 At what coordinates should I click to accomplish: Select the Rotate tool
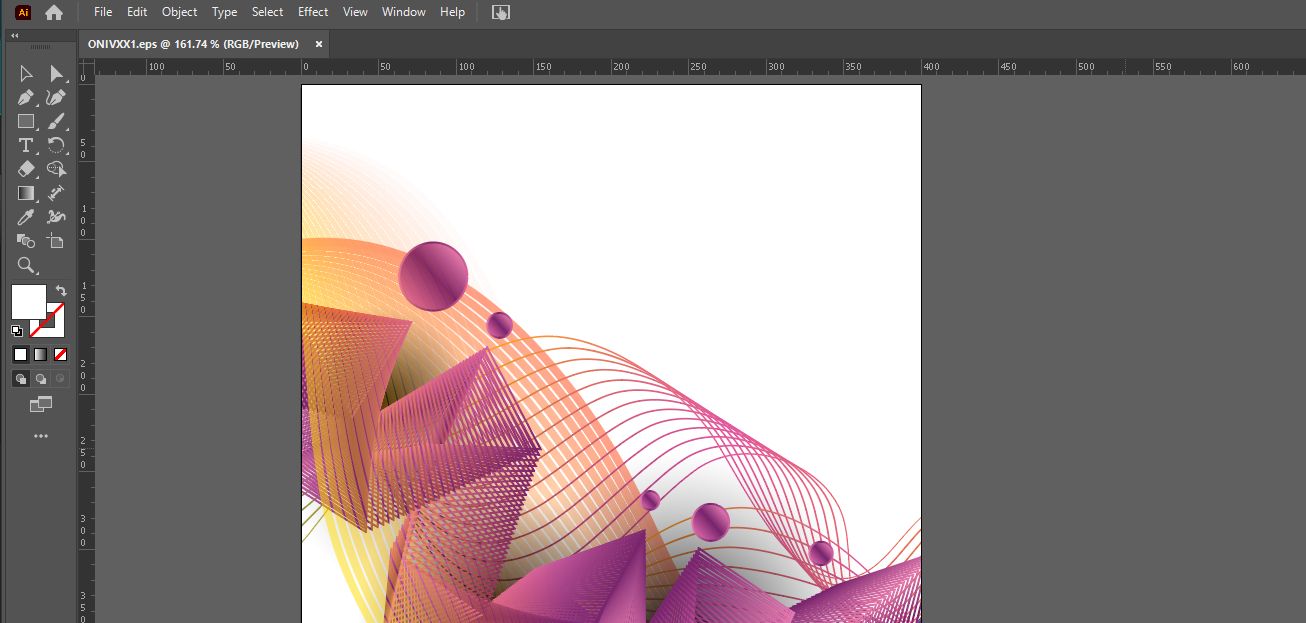tap(56, 145)
